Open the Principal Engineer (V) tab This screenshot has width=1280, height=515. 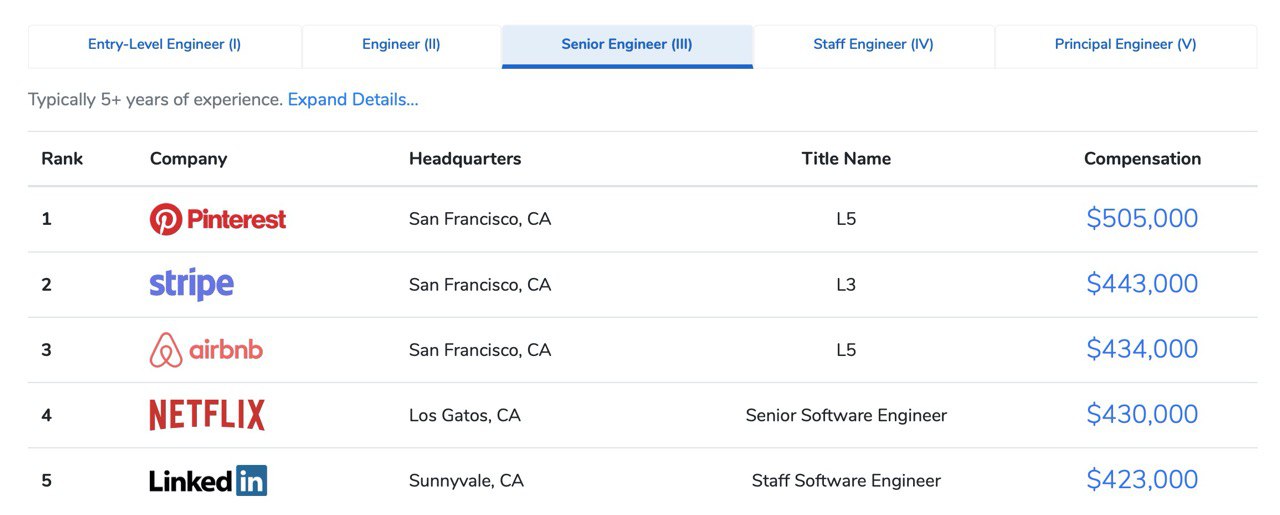click(x=1126, y=45)
